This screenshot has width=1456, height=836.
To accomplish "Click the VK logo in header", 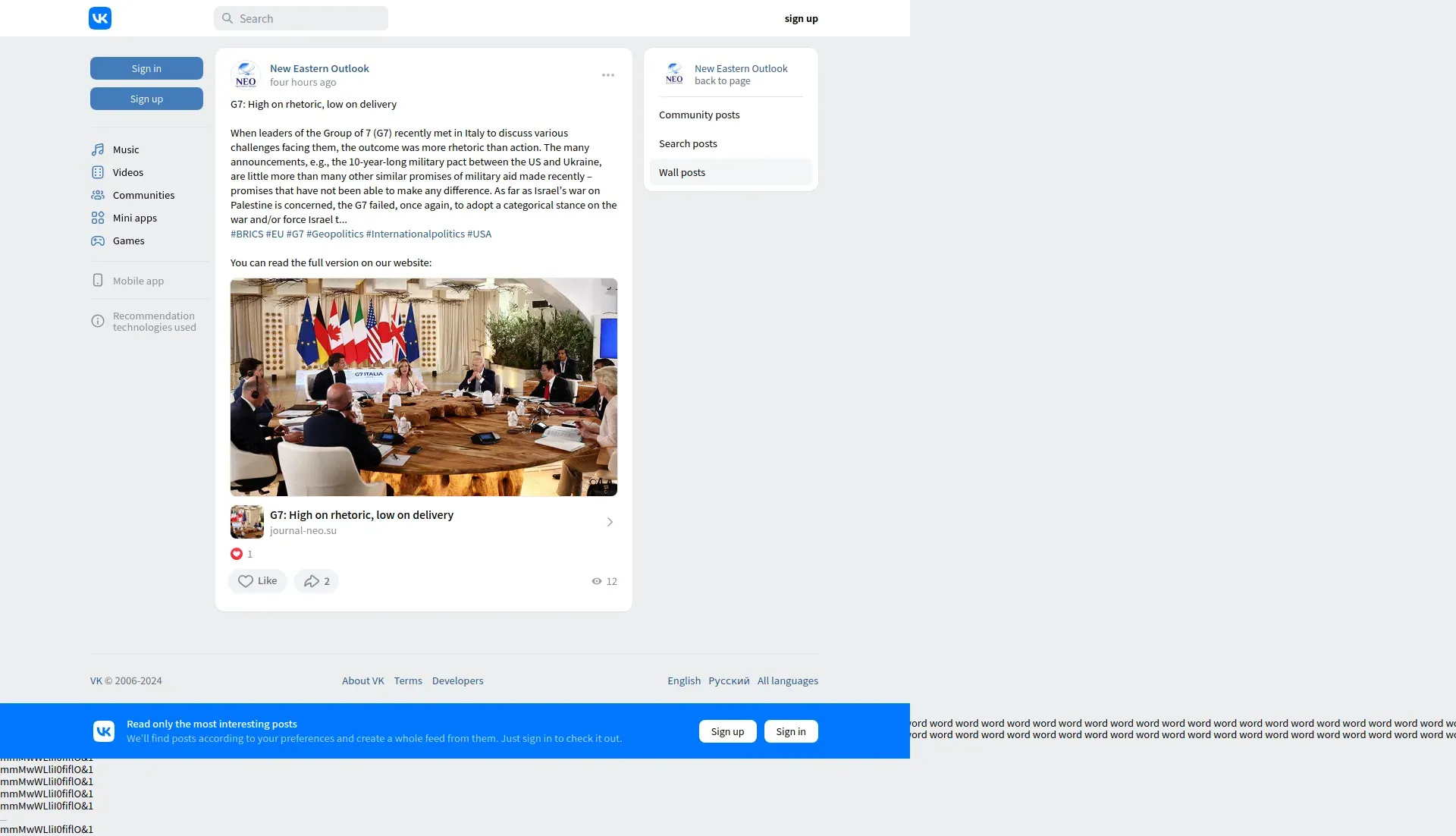I will click(x=100, y=18).
